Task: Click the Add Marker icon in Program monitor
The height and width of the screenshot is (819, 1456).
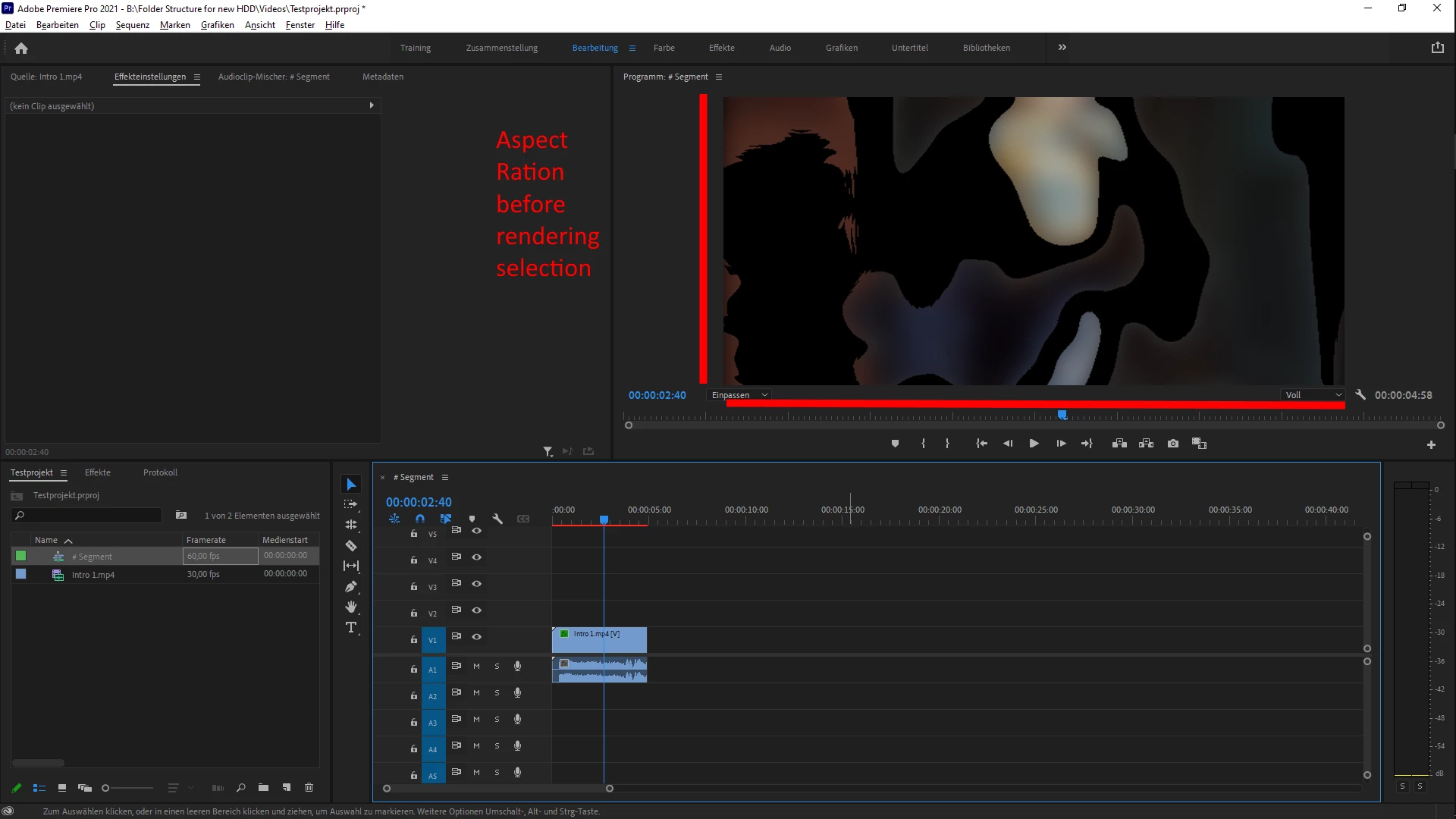Action: pos(895,444)
